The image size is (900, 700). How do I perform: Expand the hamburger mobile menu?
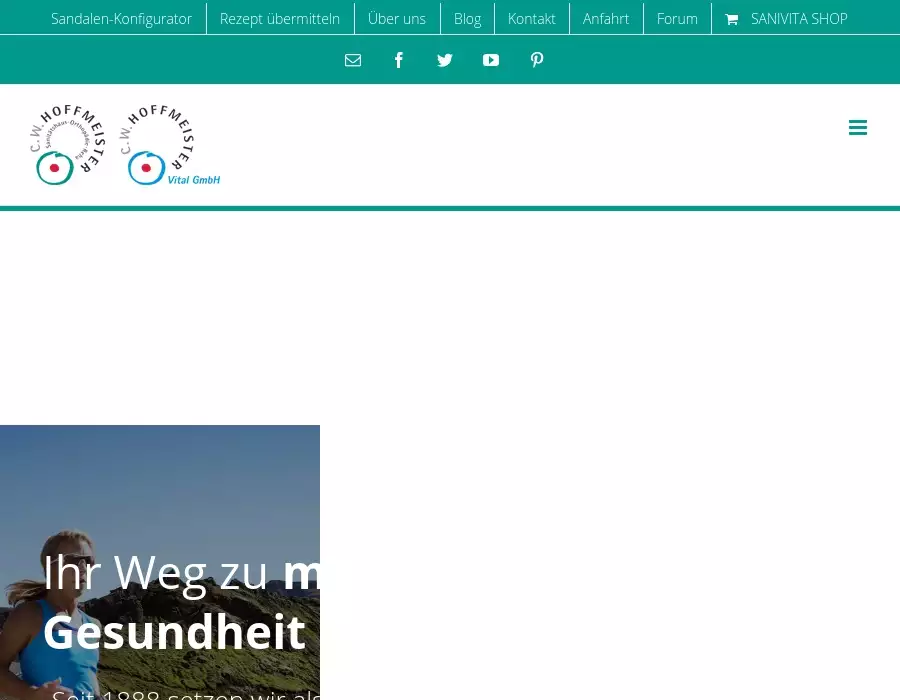[857, 128]
